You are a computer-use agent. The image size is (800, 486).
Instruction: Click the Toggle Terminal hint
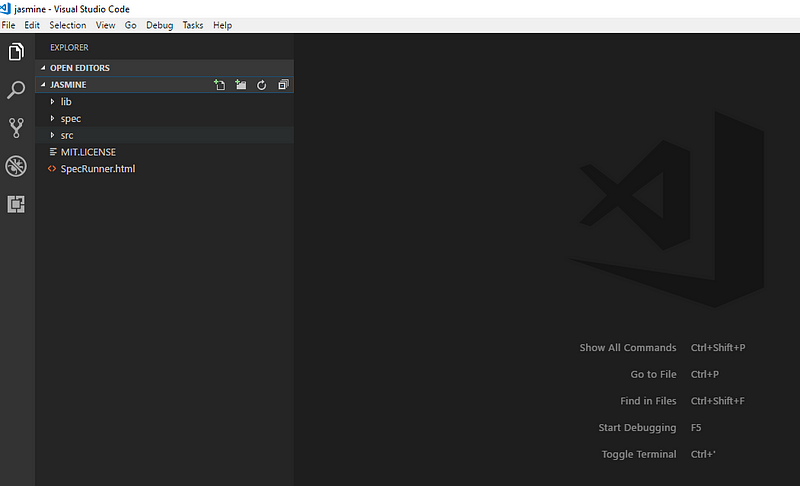pos(639,454)
